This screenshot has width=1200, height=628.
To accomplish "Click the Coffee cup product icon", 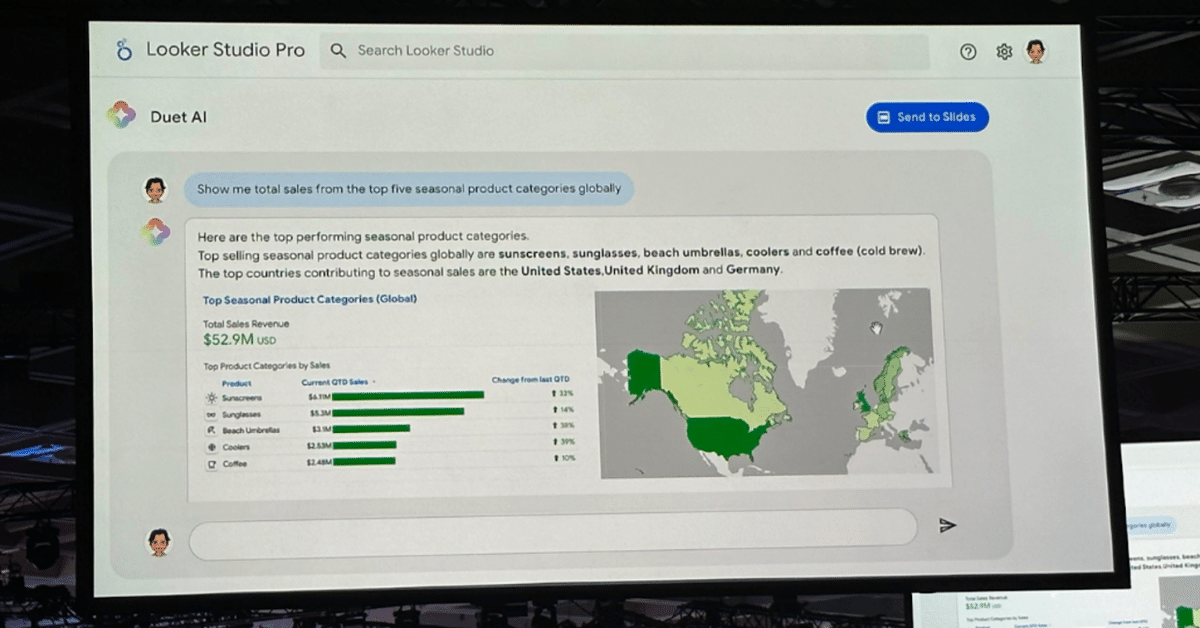I will click(x=211, y=464).
